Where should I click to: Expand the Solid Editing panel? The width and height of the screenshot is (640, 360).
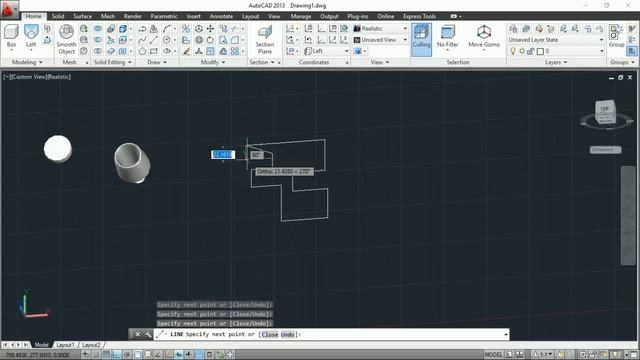tap(113, 62)
